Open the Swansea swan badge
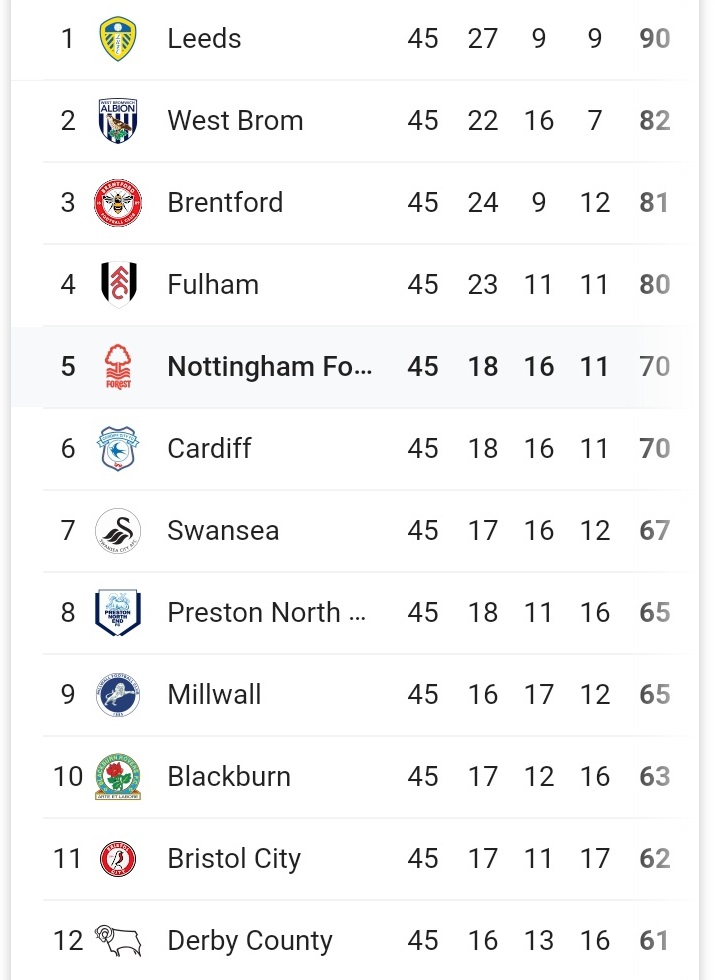The height and width of the screenshot is (980, 715). click(x=118, y=531)
